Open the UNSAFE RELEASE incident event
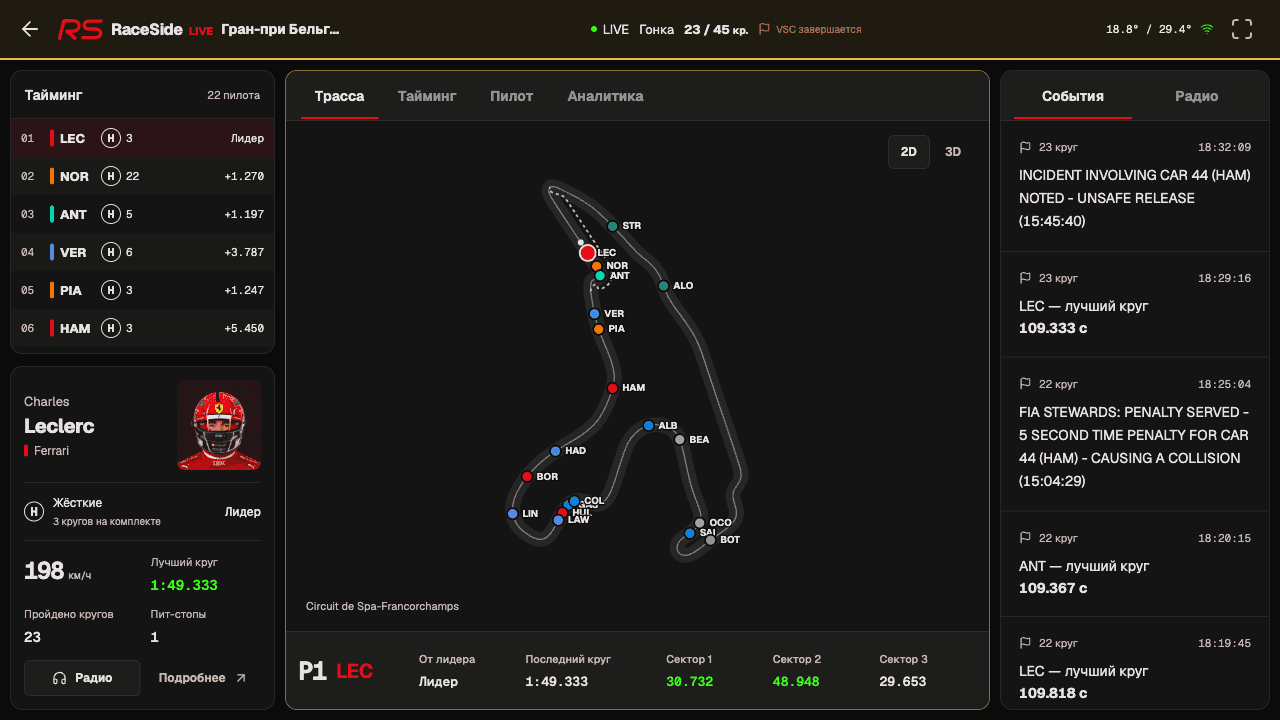 point(1135,186)
